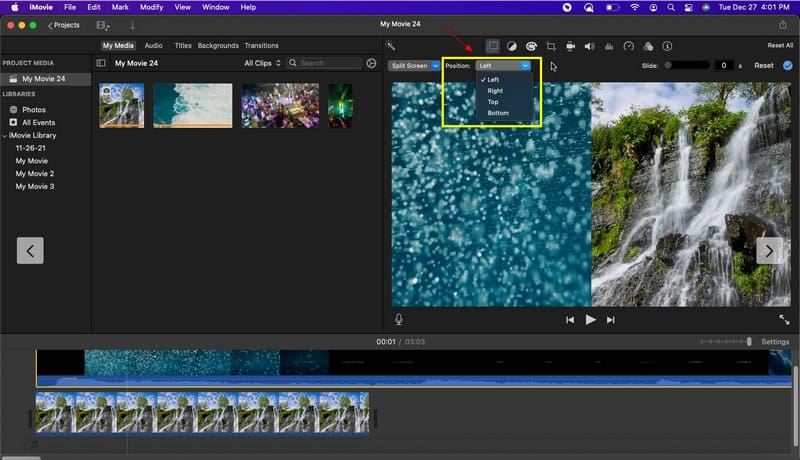Viewport: 800px width, 460px height.
Task: Open the Split Screen overlay style dropdown
Action: pyautogui.click(x=414, y=66)
